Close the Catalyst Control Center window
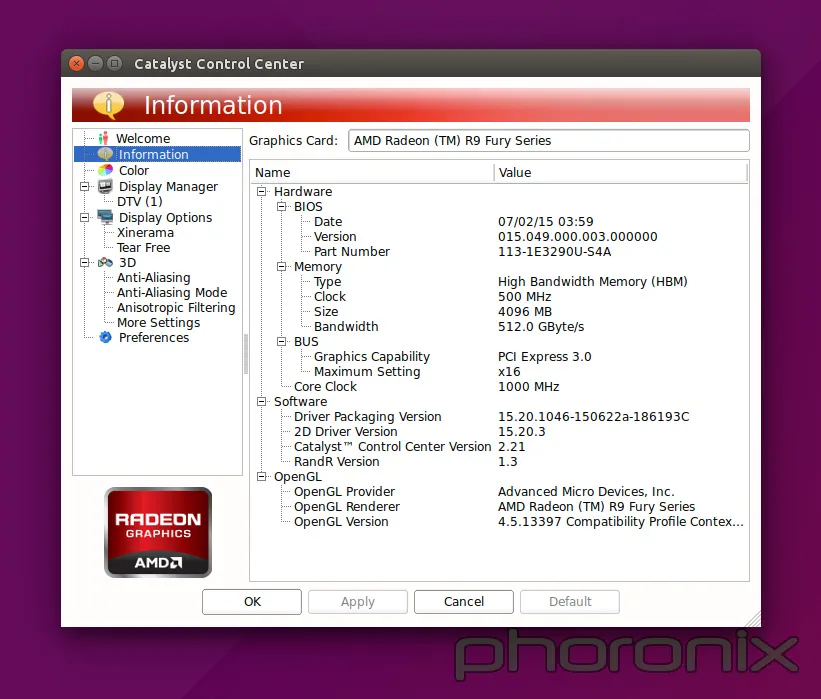821x699 pixels. (76, 64)
